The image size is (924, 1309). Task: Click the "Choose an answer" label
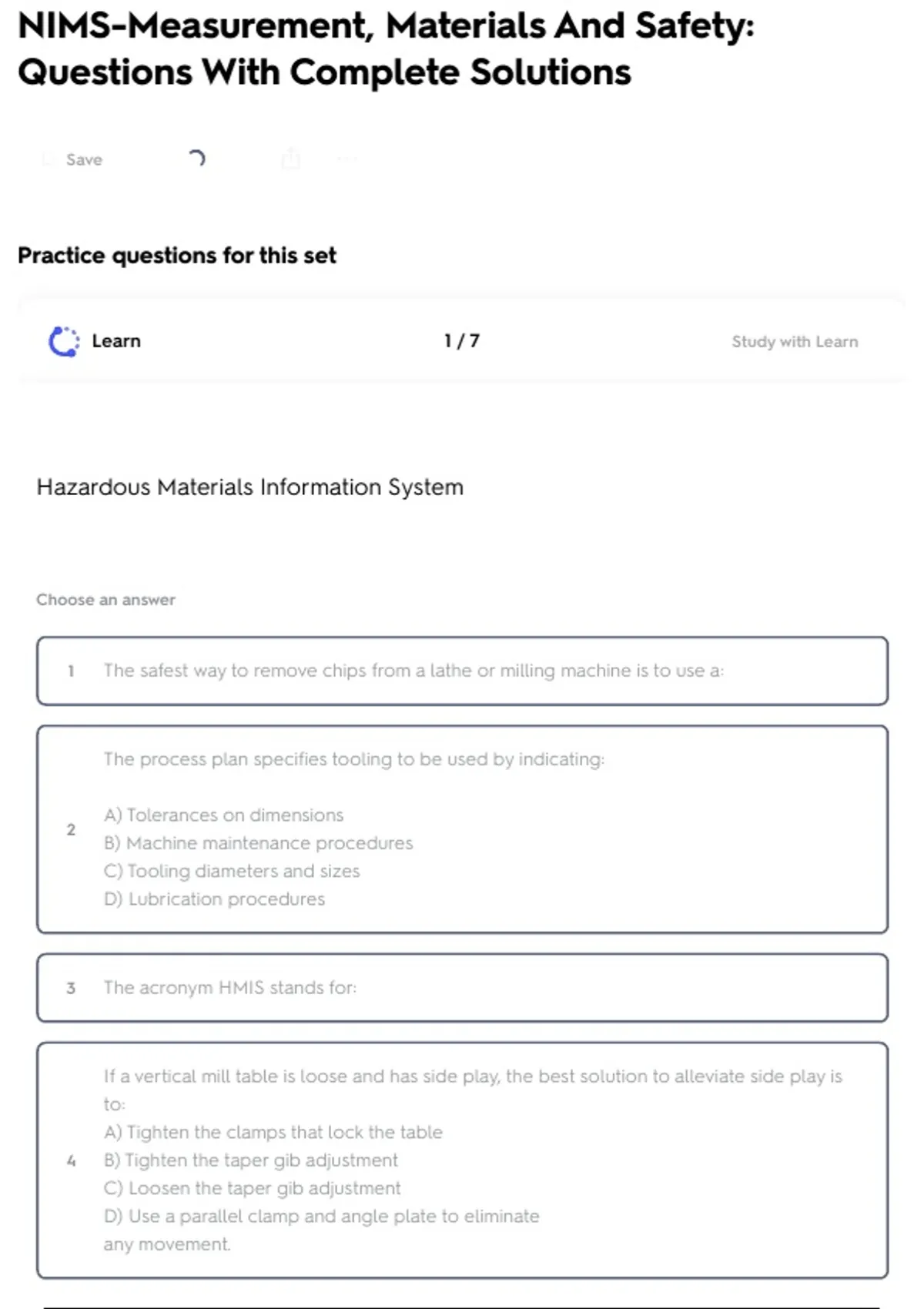pyautogui.click(x=105, y=600)
